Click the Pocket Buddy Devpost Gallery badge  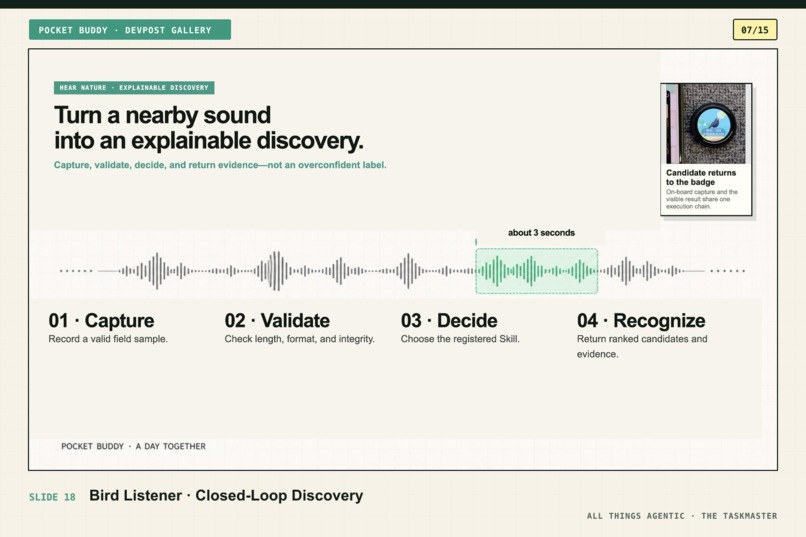pos(130,30)
